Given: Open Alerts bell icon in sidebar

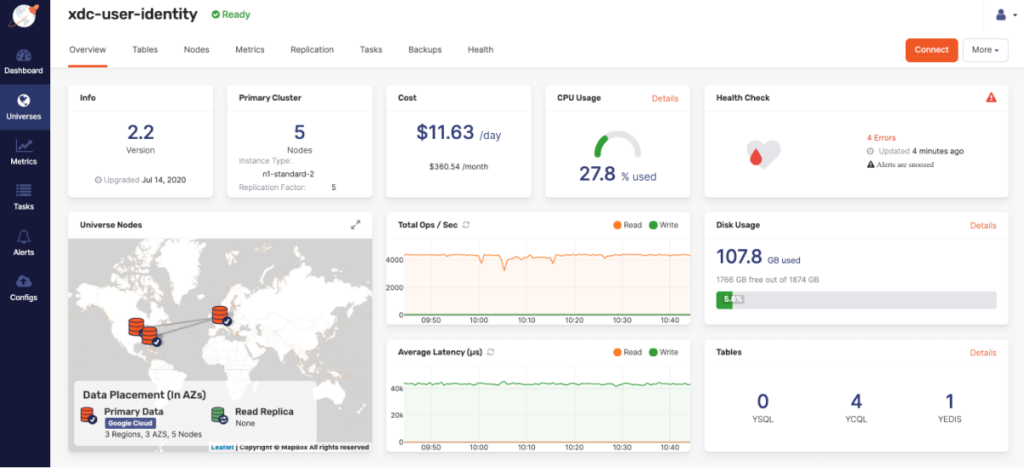Looking at the screenshot, I should 24,236.
